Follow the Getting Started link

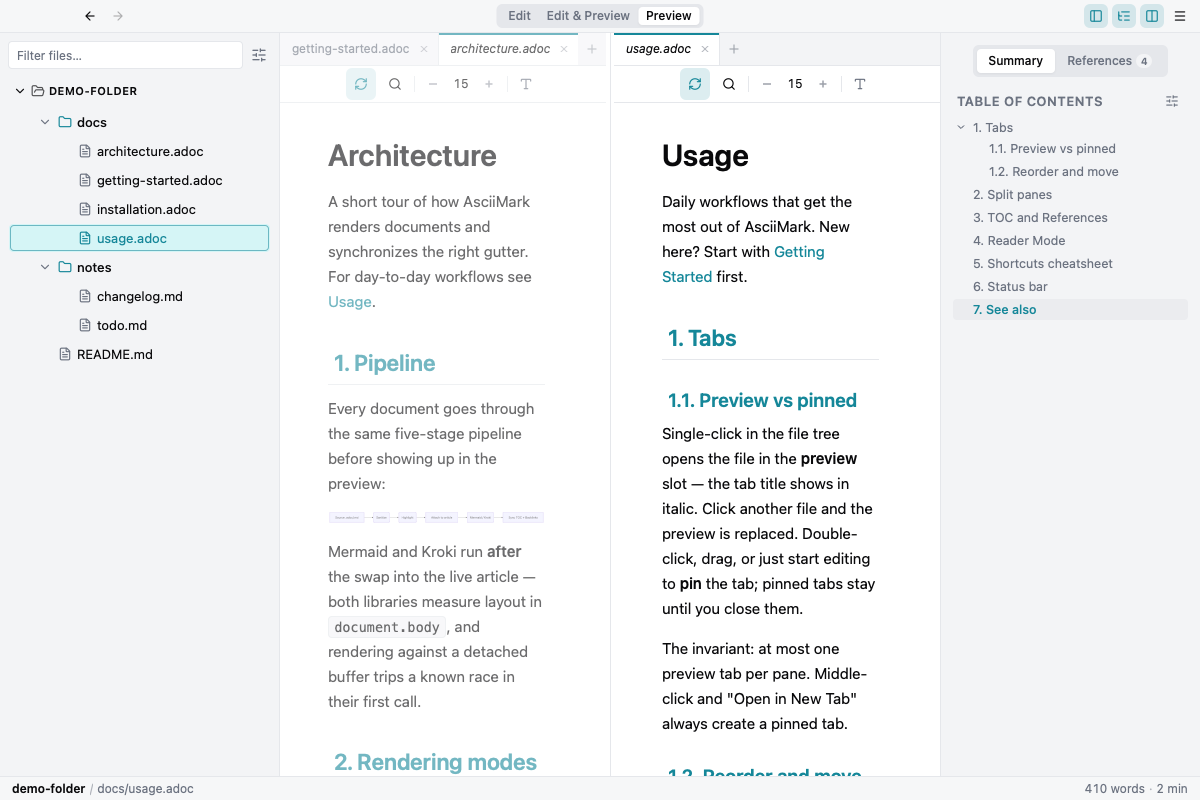click(x=743, y=264)
